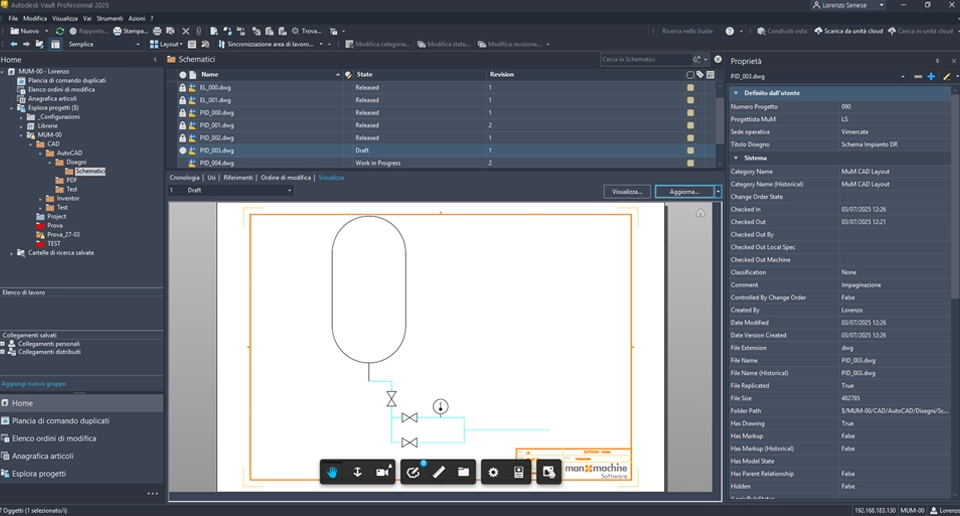Click the minus icon in Proprietà panel

point(918,77)
